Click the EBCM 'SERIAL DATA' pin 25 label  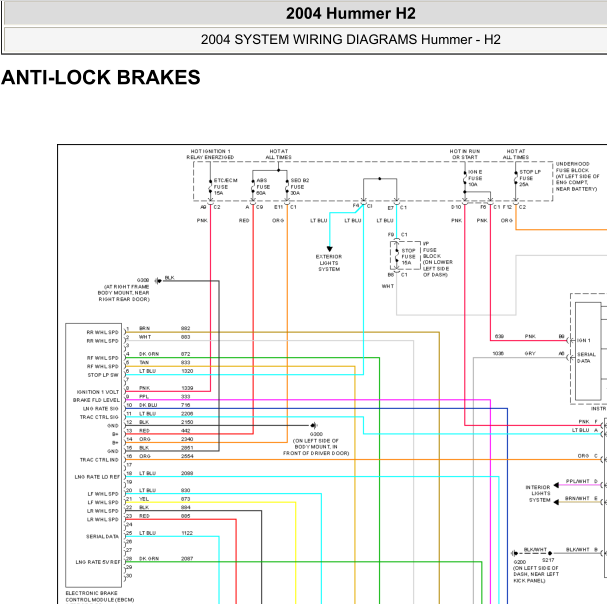pos(102,536)
